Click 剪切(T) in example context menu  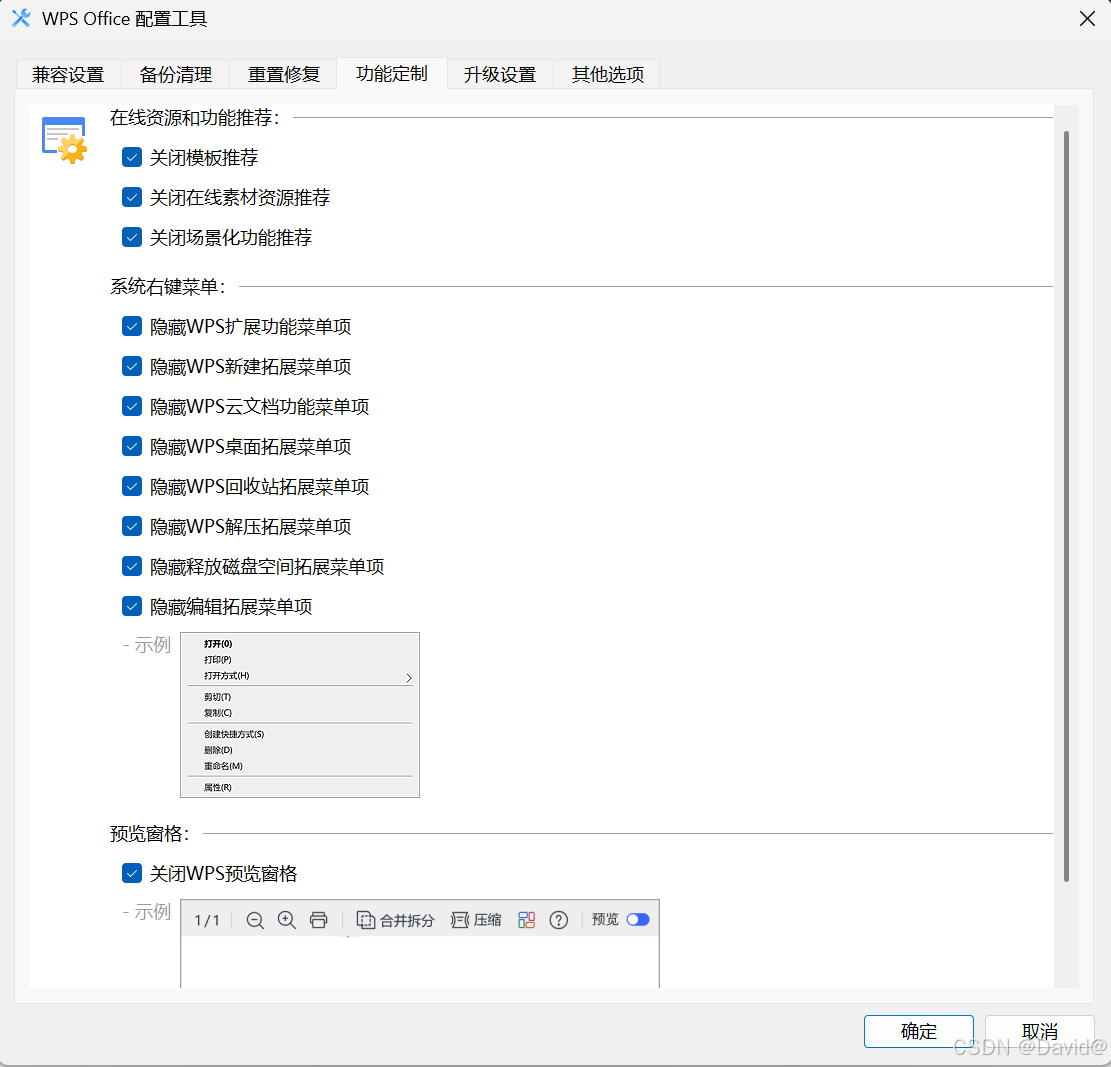pos(218,697)
